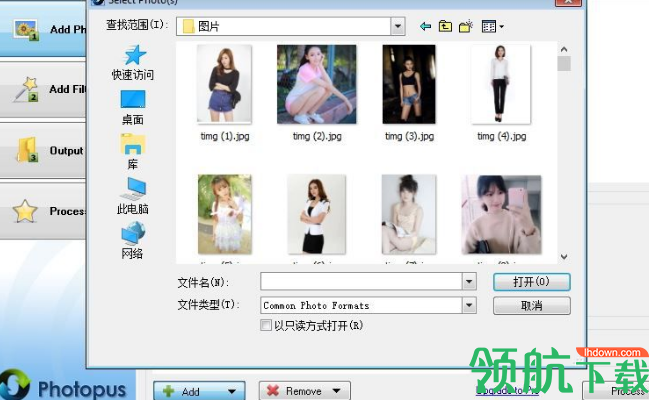Expand the 文件名 filename dropdown arrow
This screenshot has width=649, height=400.
469,282
